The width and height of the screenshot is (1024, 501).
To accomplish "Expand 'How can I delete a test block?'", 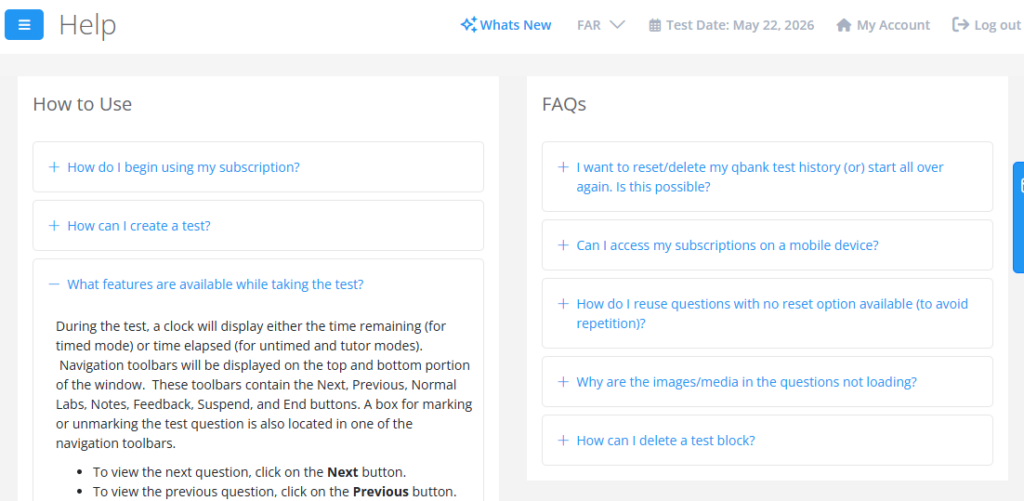I will [665, 440].
